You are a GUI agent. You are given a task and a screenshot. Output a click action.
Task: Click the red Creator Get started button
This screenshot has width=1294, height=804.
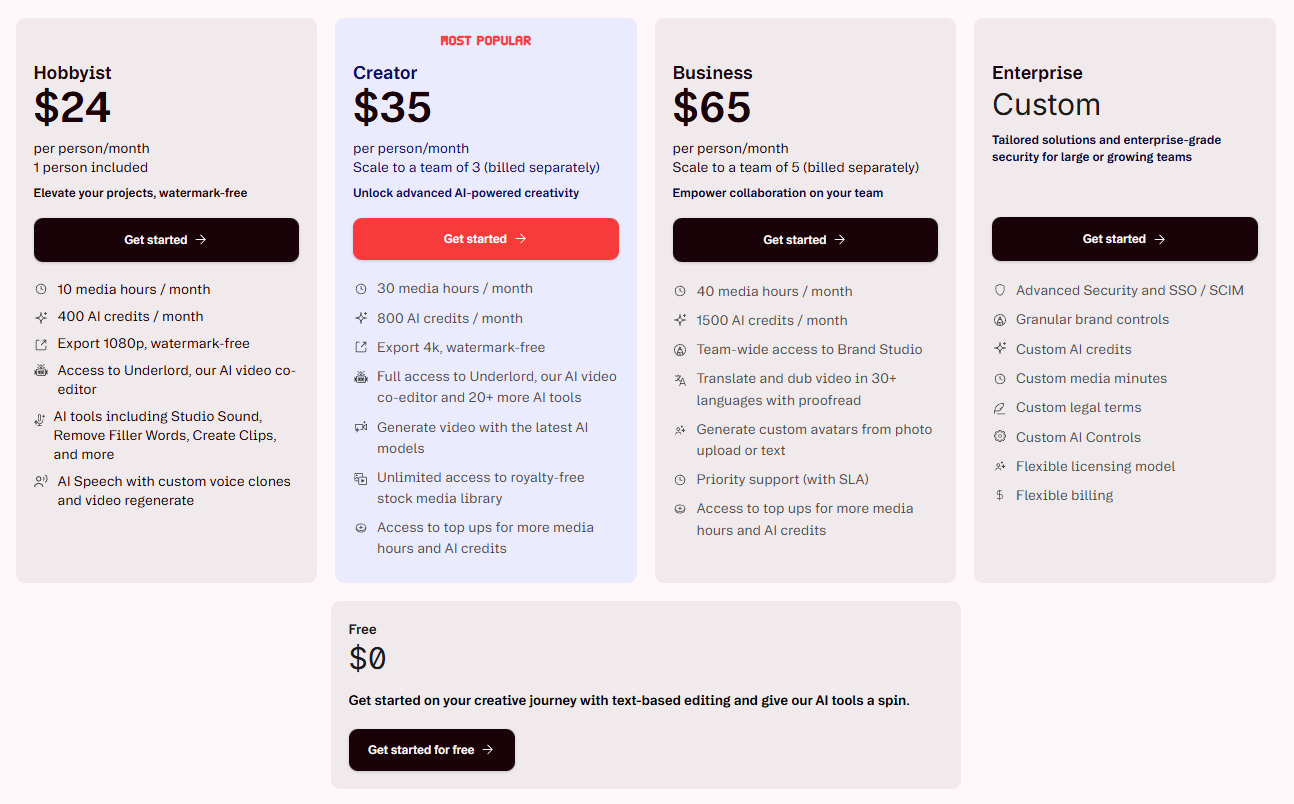(x=486, y=239)
